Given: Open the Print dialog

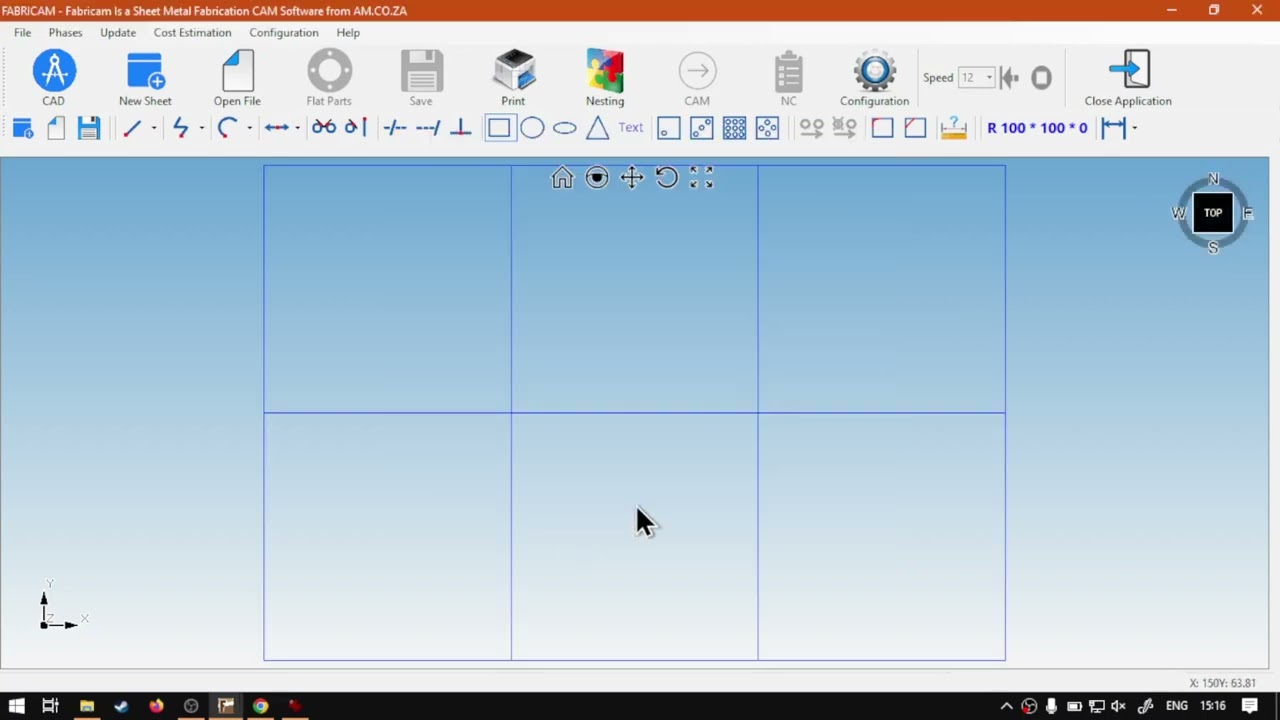Looking at the screenshot, I should tap(513, 78).
